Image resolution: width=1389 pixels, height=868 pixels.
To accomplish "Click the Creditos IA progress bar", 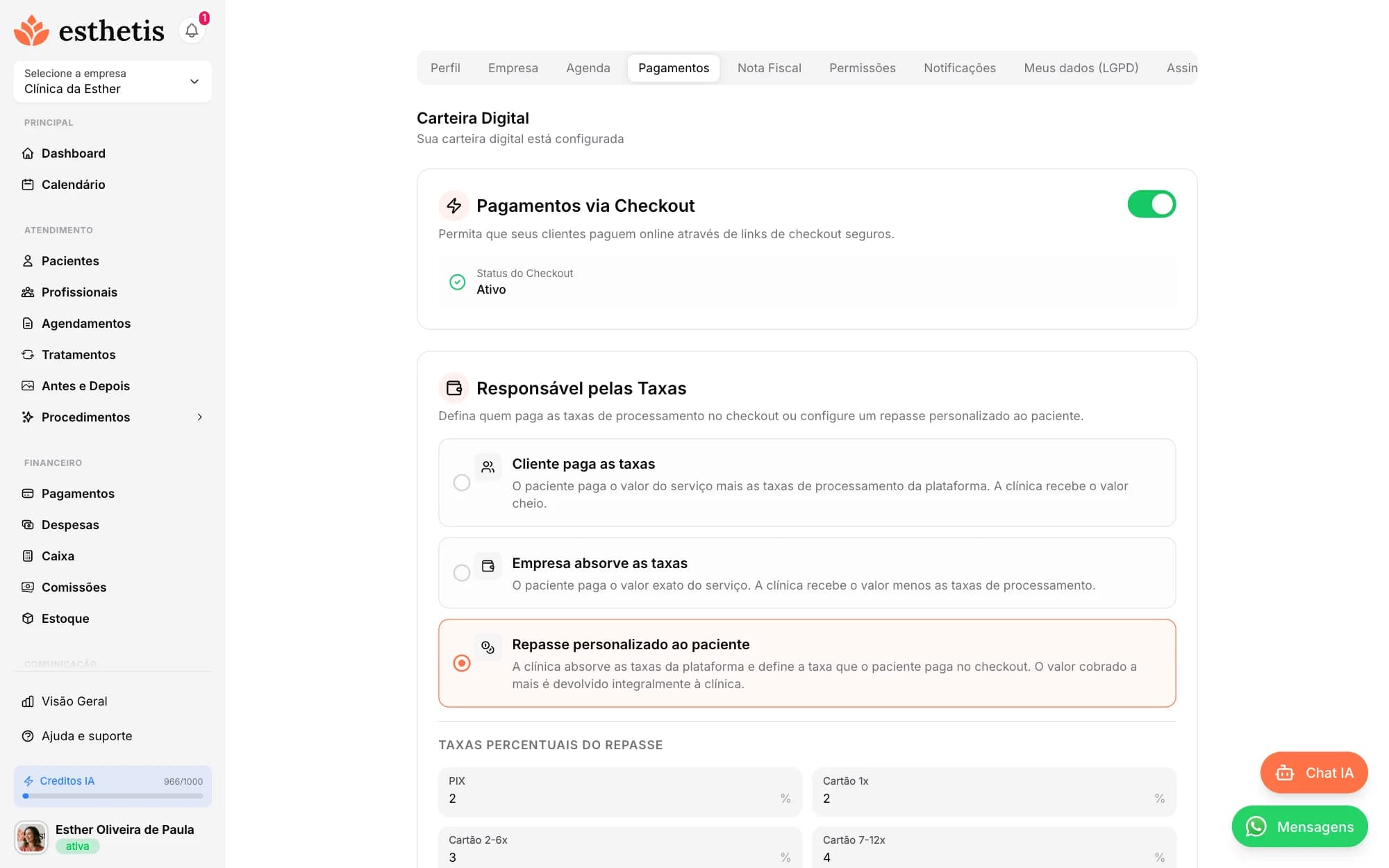I will pos(113,796).
